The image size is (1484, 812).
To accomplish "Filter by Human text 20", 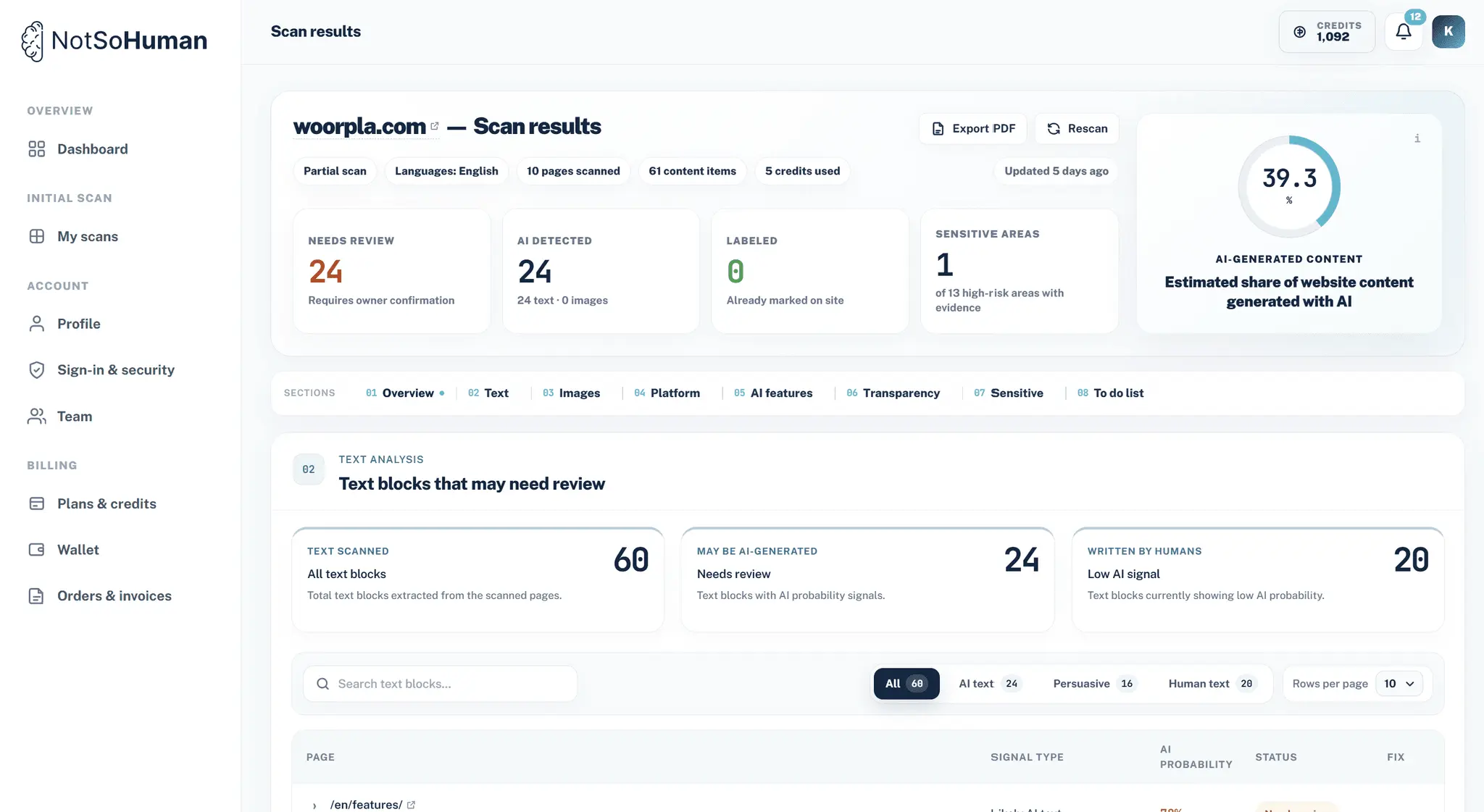I will 1211,684.
